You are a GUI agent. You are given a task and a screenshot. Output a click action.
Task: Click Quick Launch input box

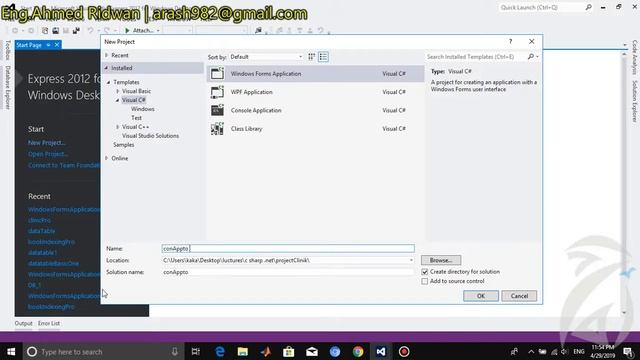click(541, 7)
